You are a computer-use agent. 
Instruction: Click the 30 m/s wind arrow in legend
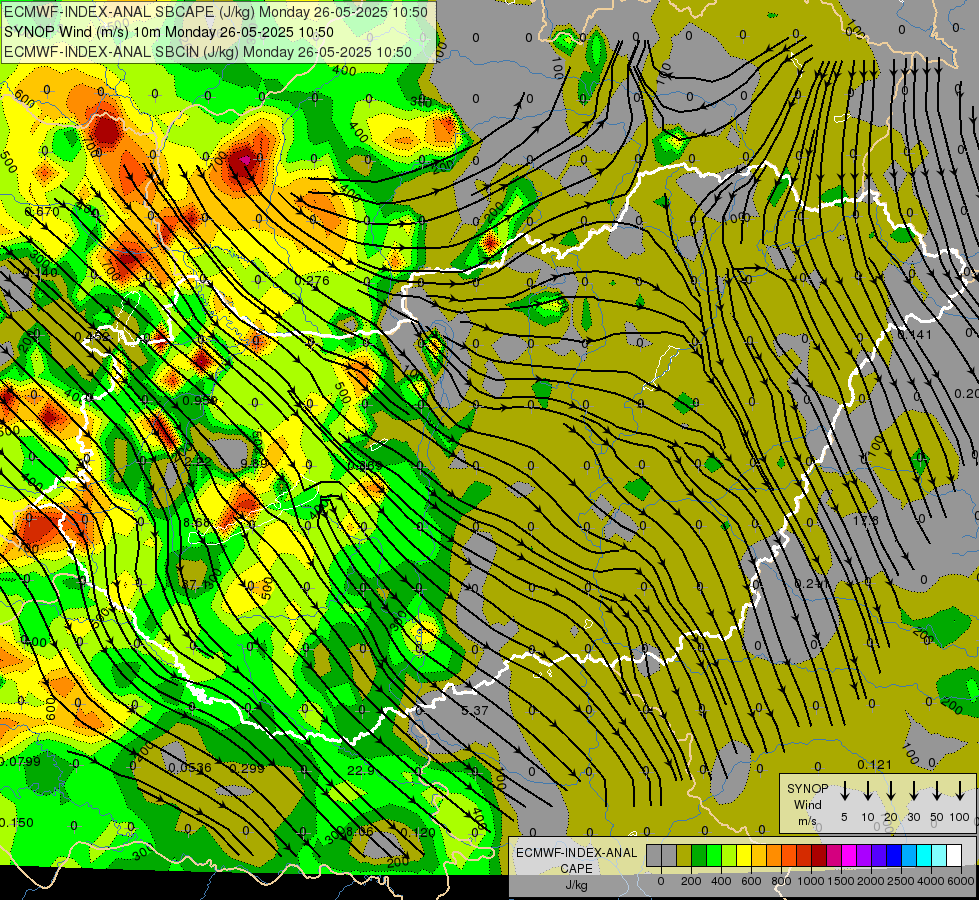tap(913, 791)
